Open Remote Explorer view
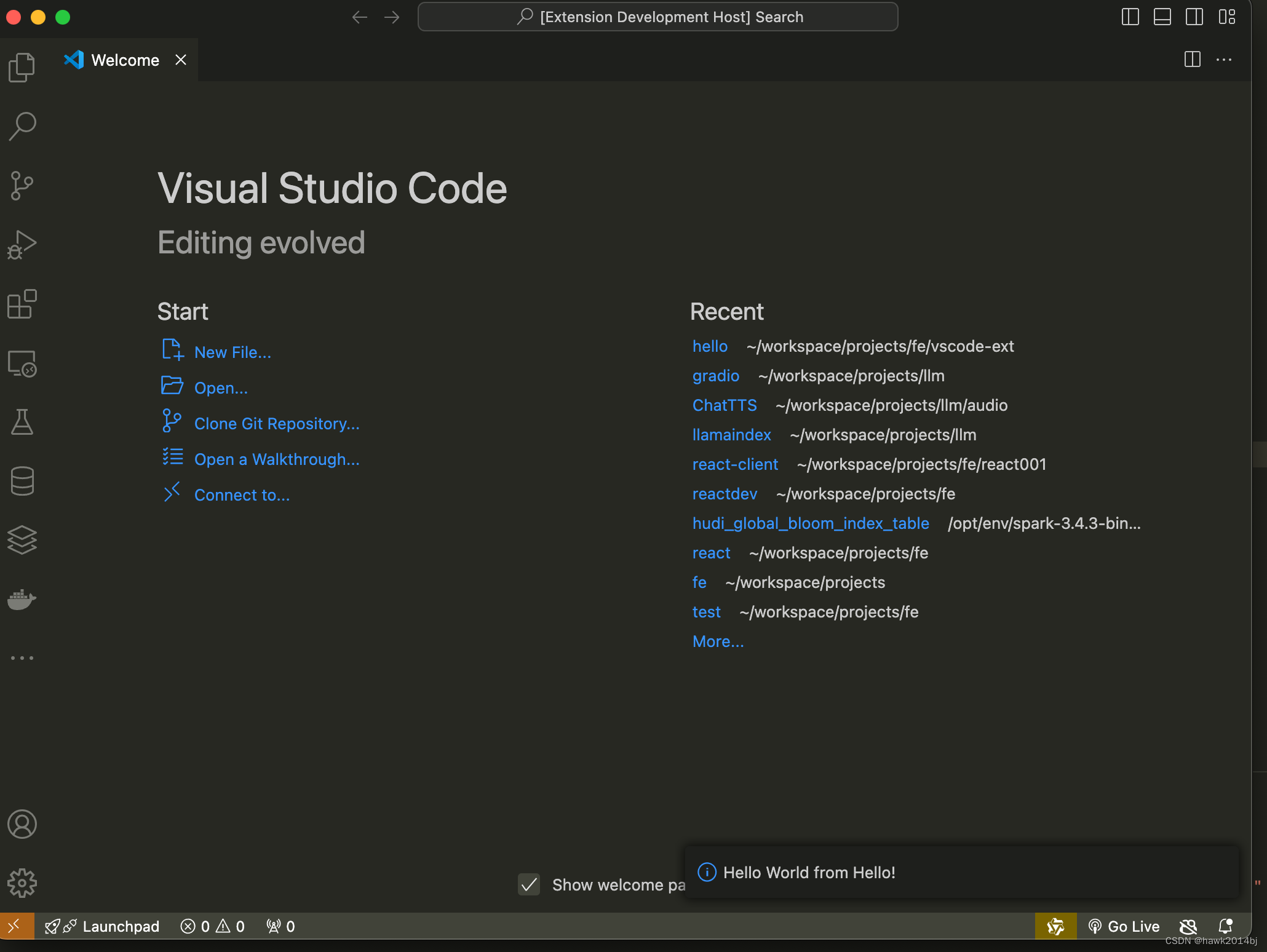This screenshot has width=1267, height=952. click(22, 363)
